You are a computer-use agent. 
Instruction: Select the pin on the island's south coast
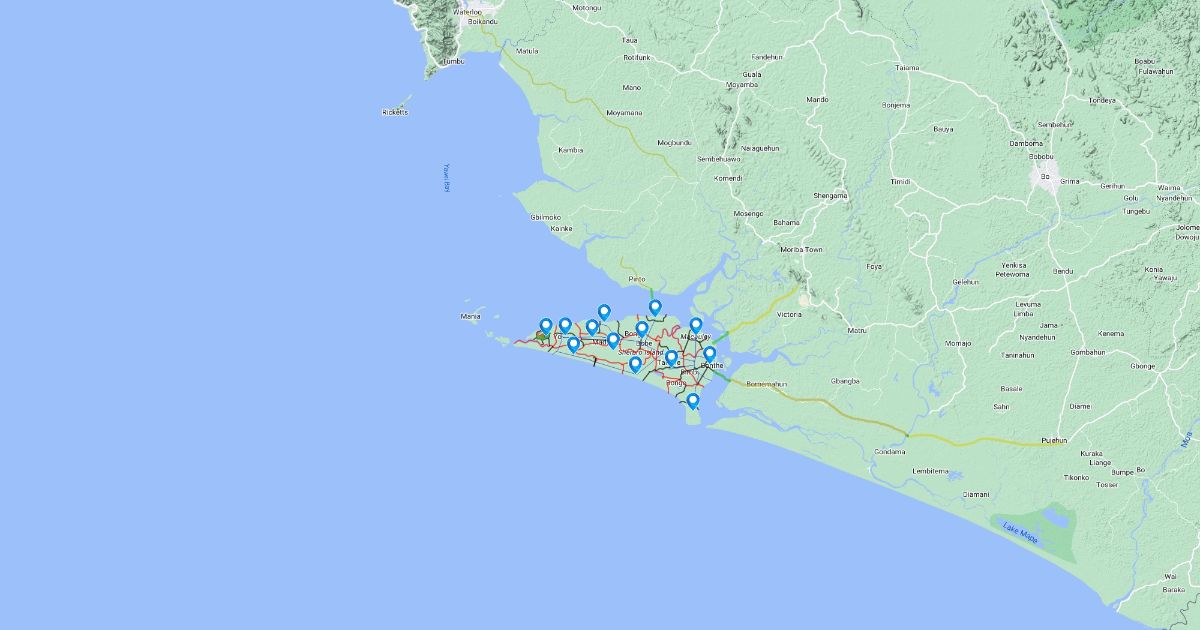tap(635, 365)
